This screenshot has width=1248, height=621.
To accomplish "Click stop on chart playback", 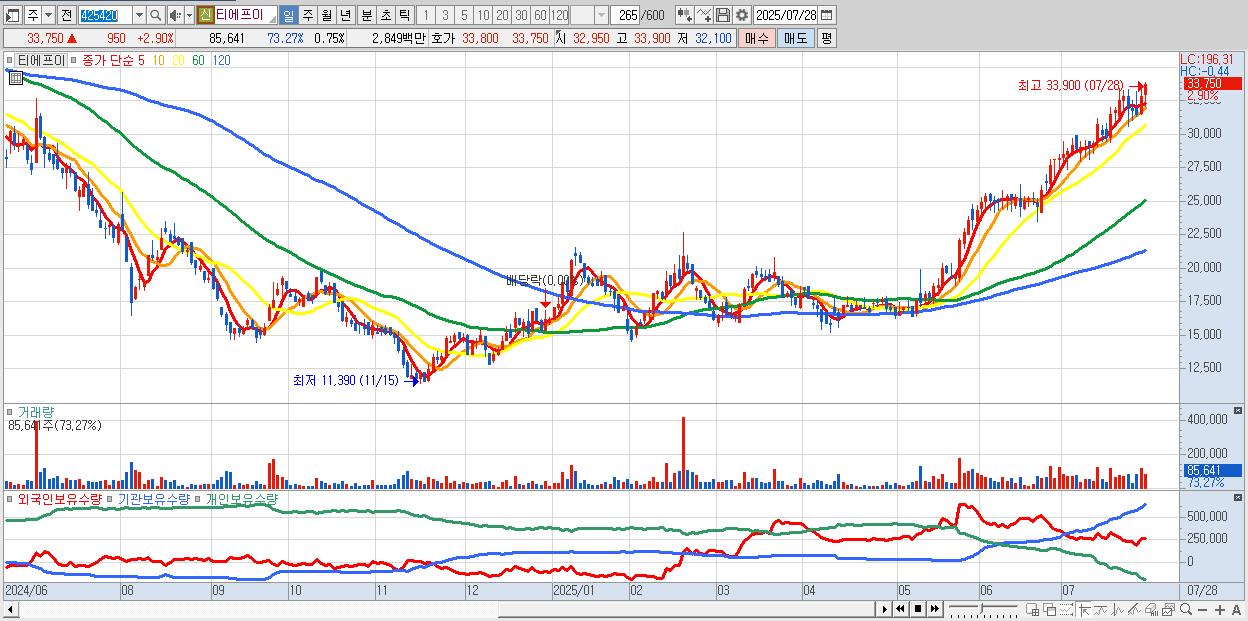I will (x=918, y=609).
